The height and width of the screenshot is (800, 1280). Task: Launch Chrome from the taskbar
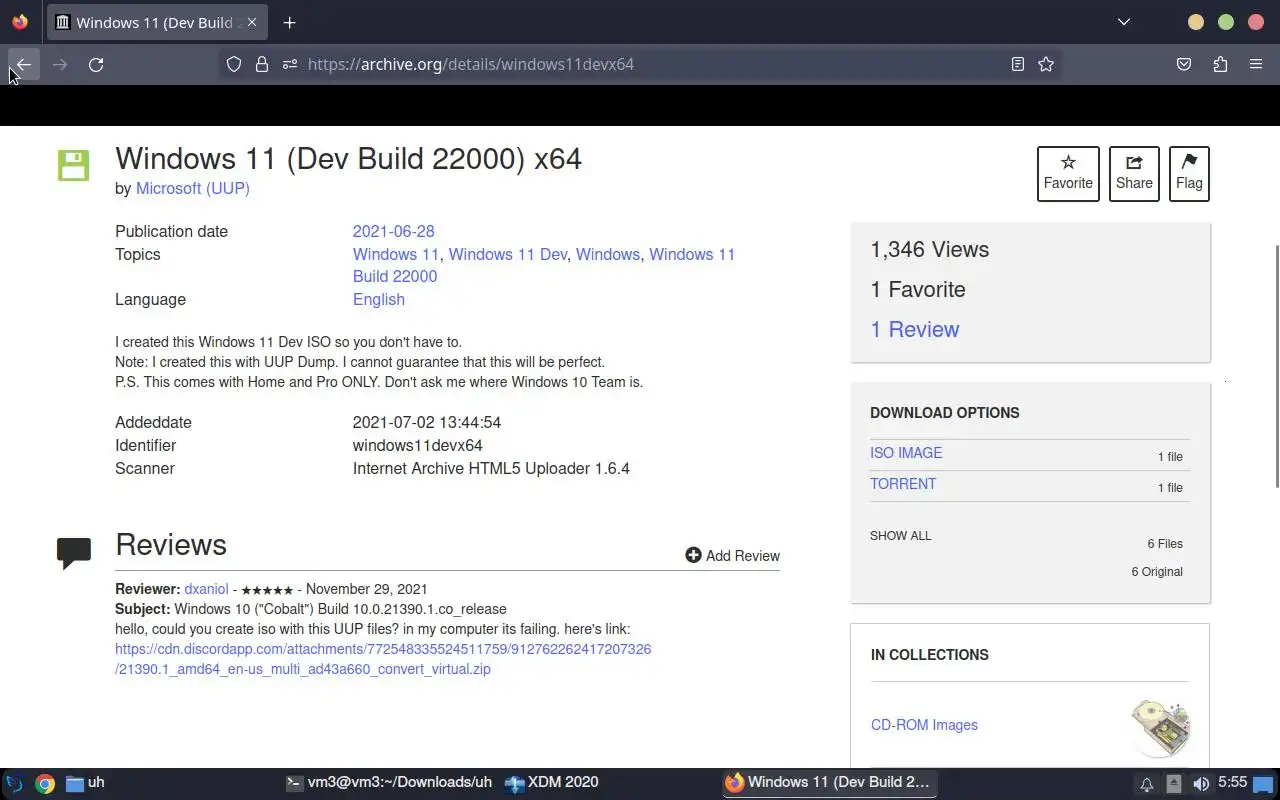coord(44,783)
